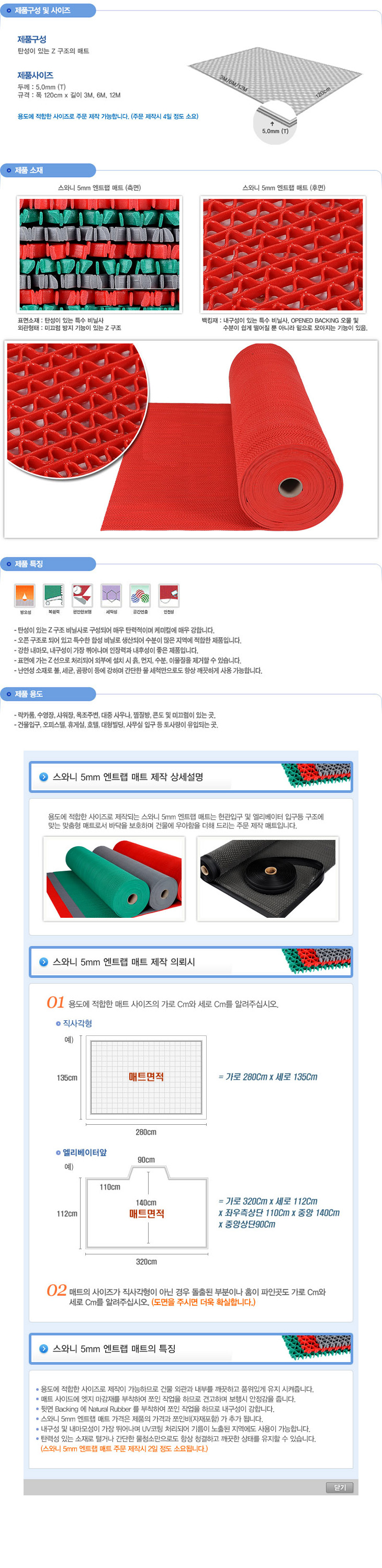This screenshot has height=1568, width=382.
Task: Select the 편안한보행 feature icon
Action: (x=82, y=595)
